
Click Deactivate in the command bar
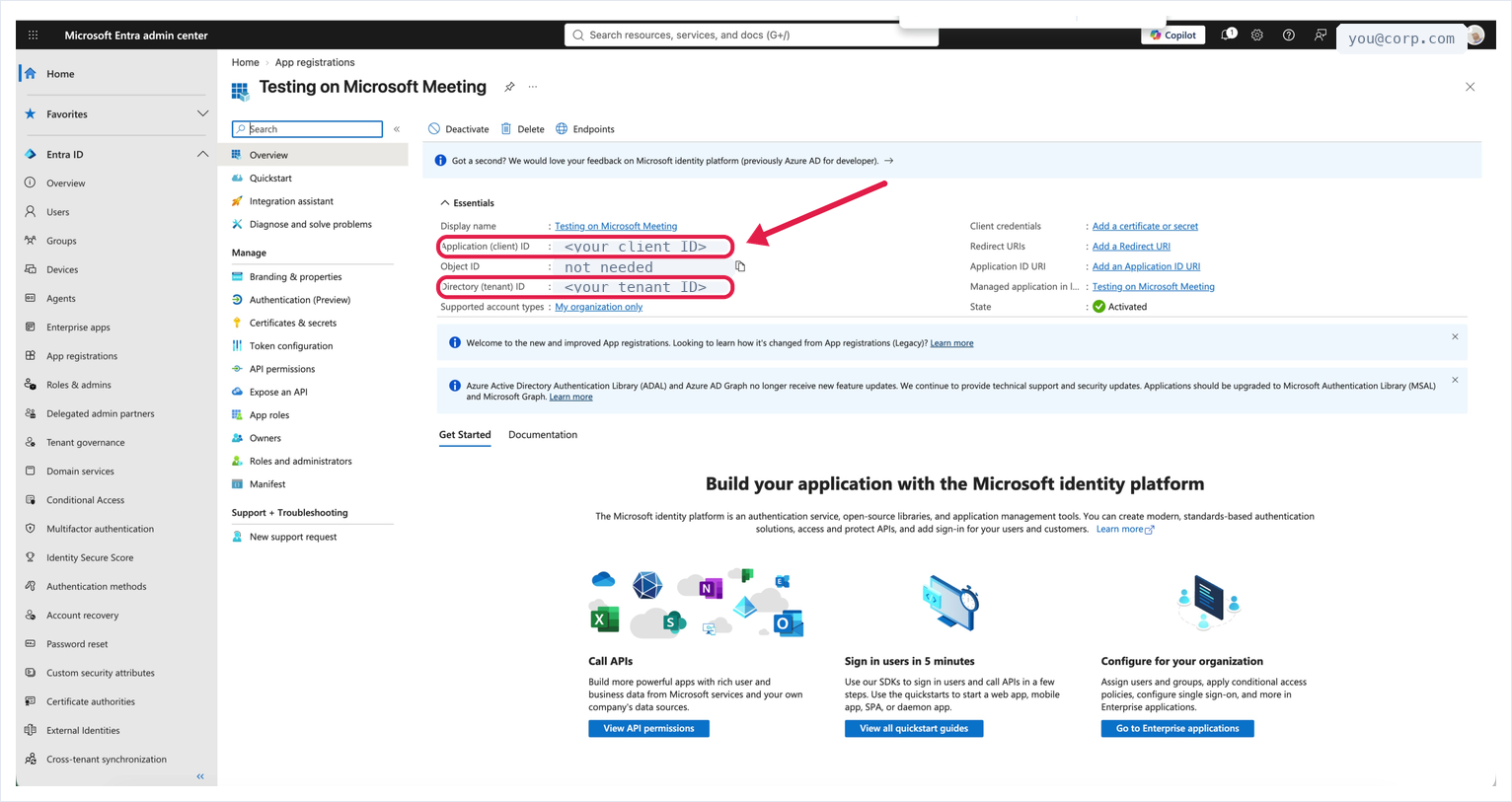pos(459,129)
